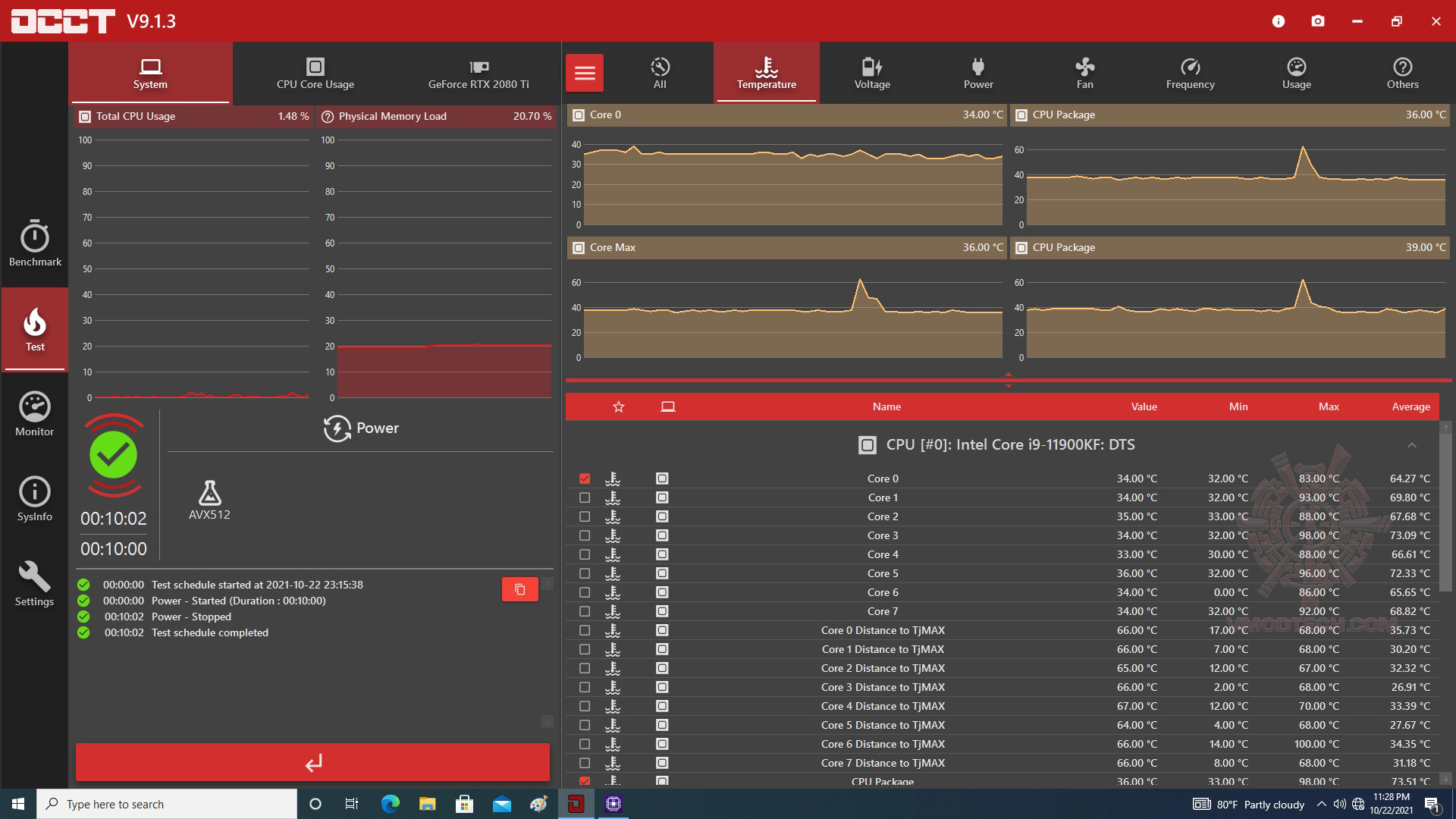1456x819 pixels.
Task: Click the red copy log button
Action: click(x=520, y=589)
